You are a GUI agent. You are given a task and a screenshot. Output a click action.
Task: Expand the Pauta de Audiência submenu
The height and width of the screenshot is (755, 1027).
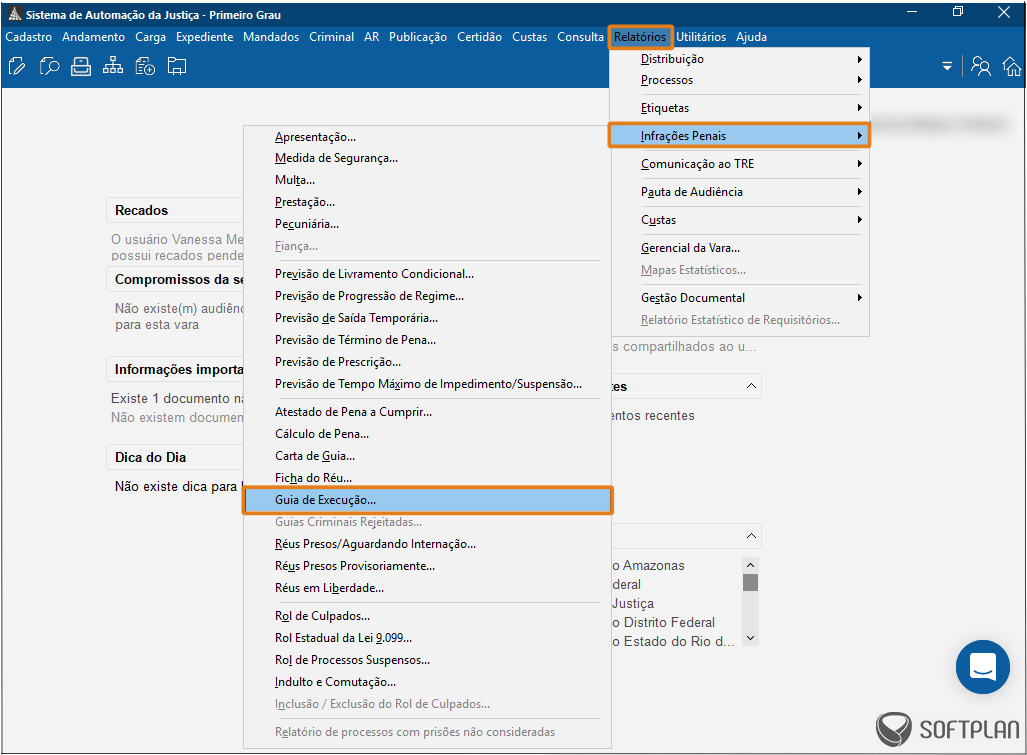point(739,192)
